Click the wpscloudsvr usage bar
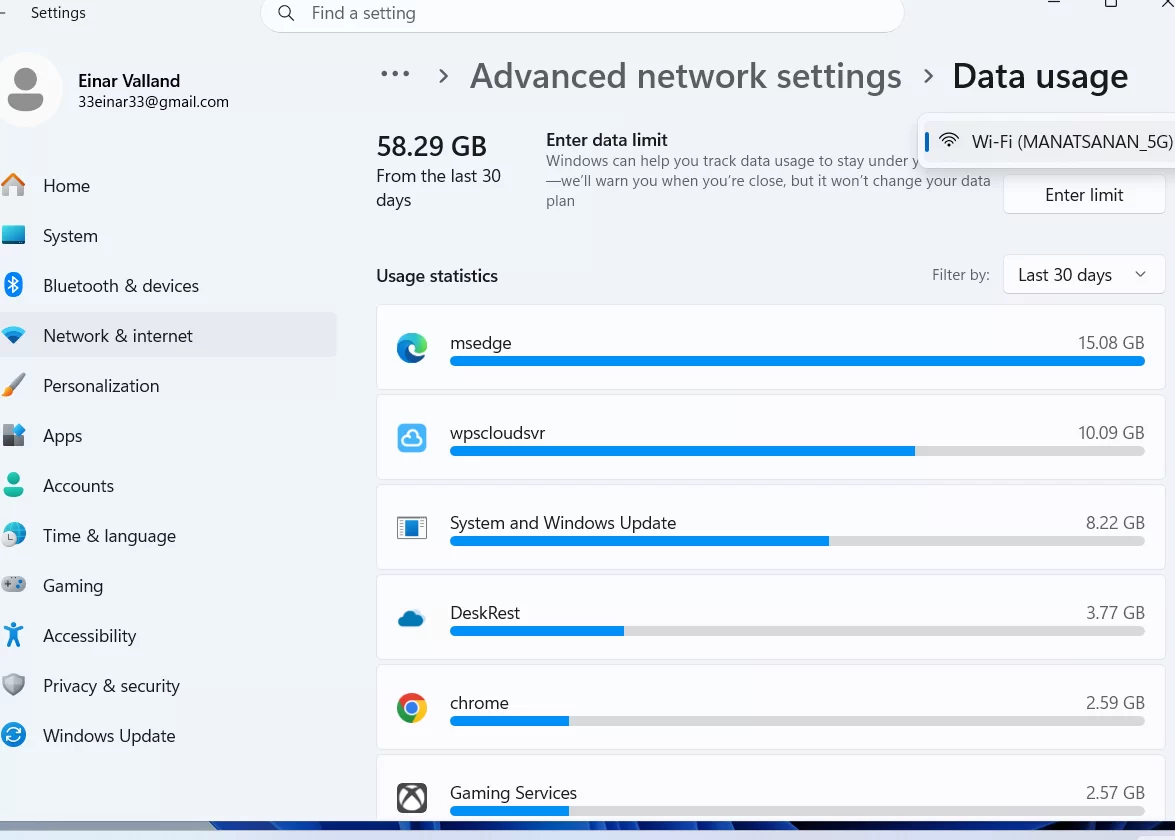1175x840 pixels. [x=797, y=451]
